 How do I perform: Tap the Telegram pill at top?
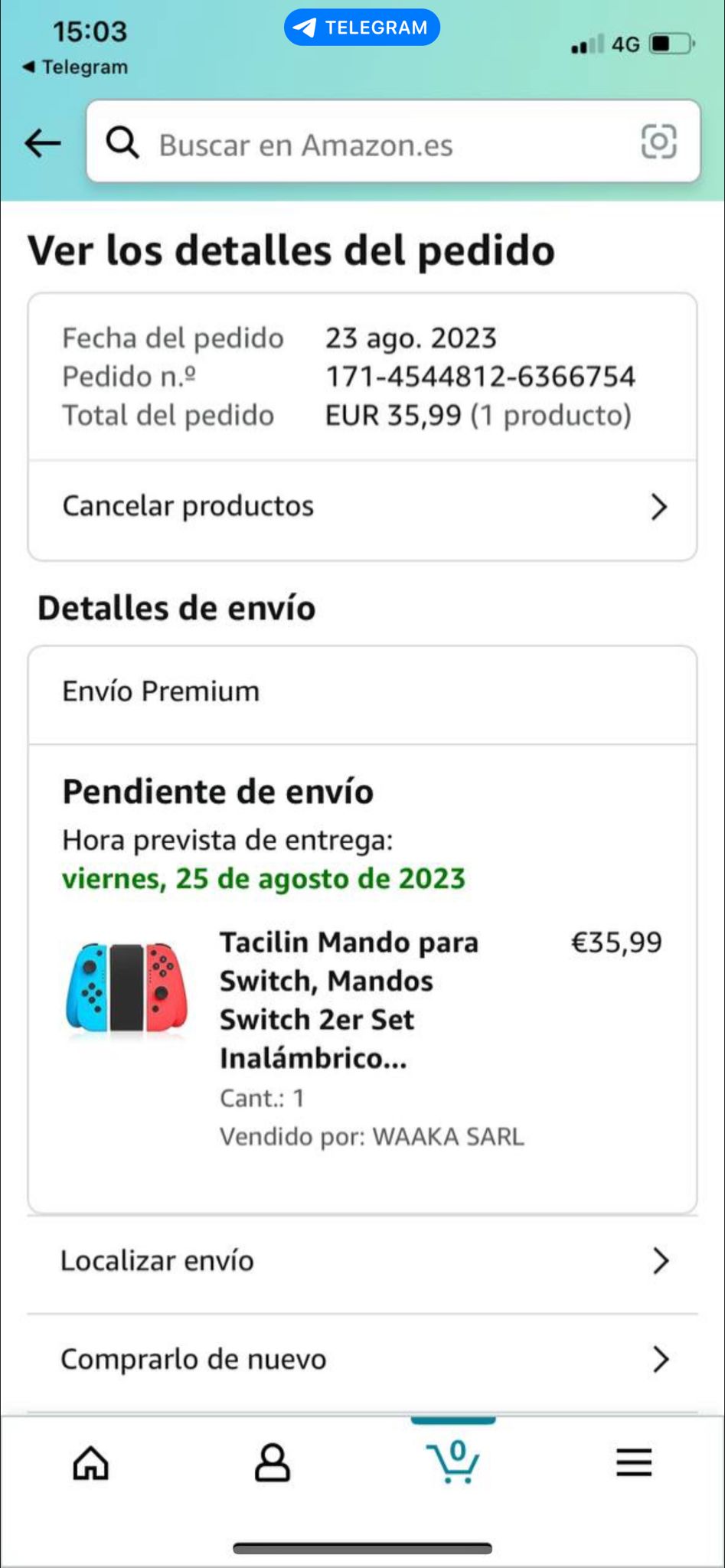(x=362, y=28)
